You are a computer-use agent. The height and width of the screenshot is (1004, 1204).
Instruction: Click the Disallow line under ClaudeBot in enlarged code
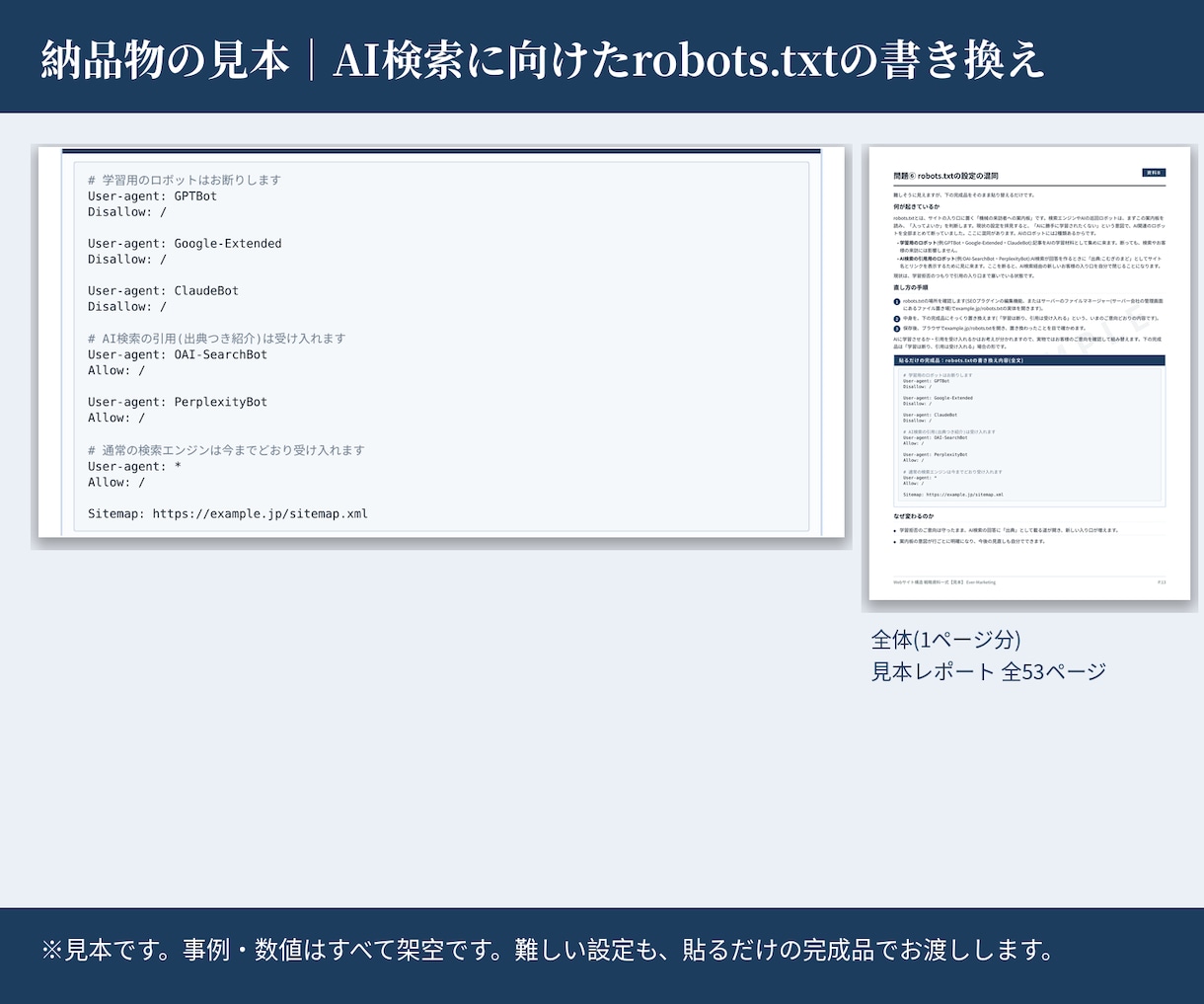127,306
